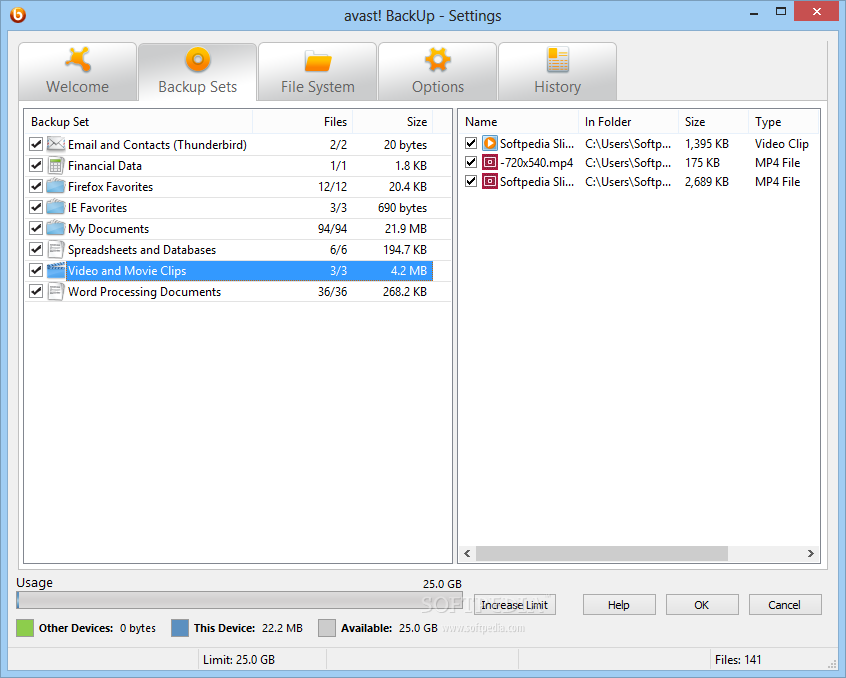
Task: Click the folder icon beside IE Favorites
Action: pyautogui.click(x=56, y=207)
